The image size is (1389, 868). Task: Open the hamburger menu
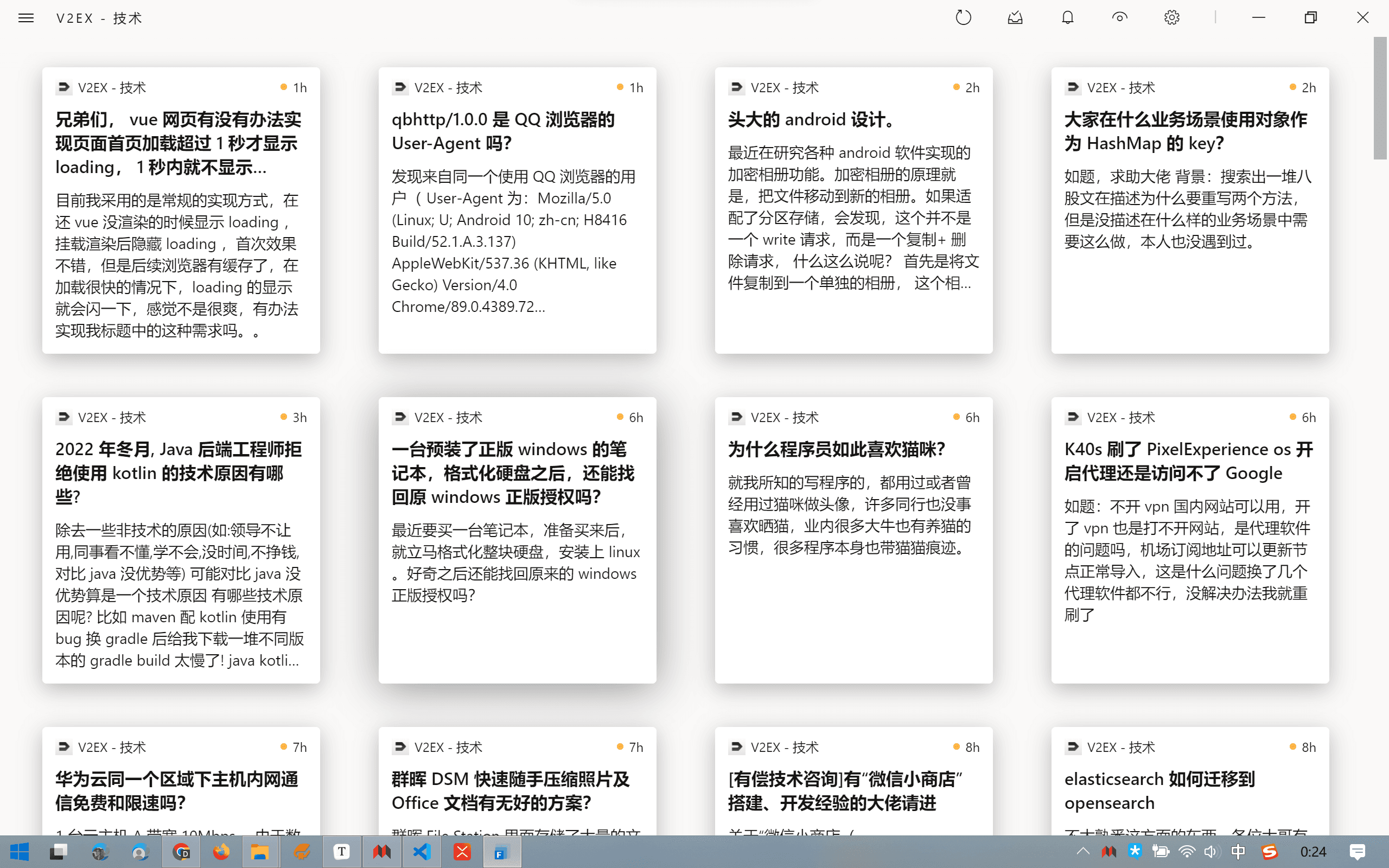point(26,18)
